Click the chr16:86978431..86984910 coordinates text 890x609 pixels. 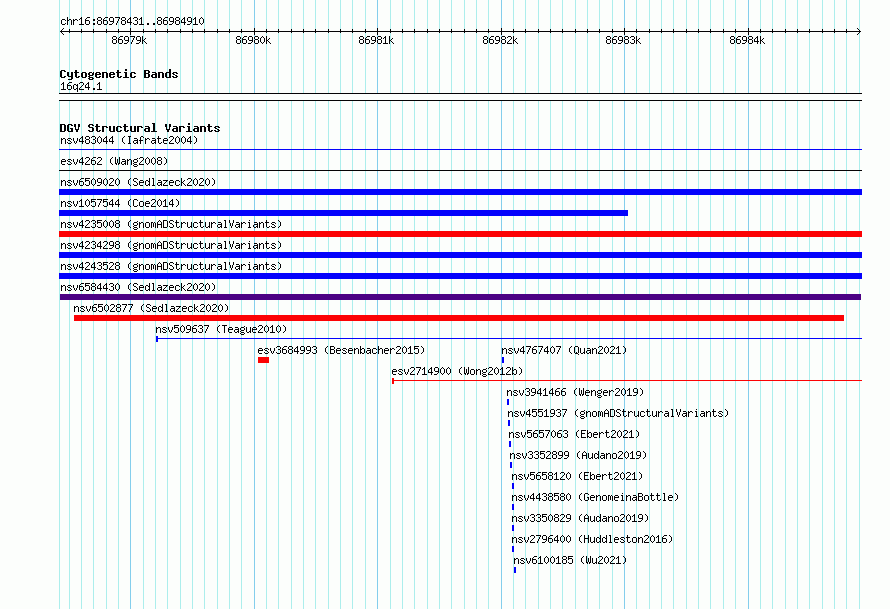[132, 22]
